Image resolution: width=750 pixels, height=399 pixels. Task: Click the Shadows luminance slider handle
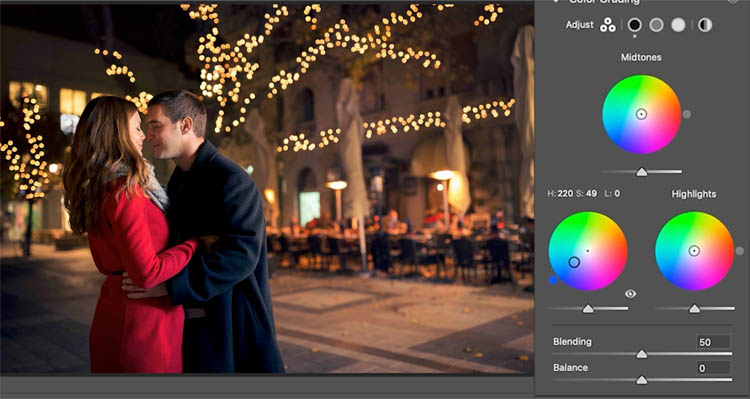(588, 309)
